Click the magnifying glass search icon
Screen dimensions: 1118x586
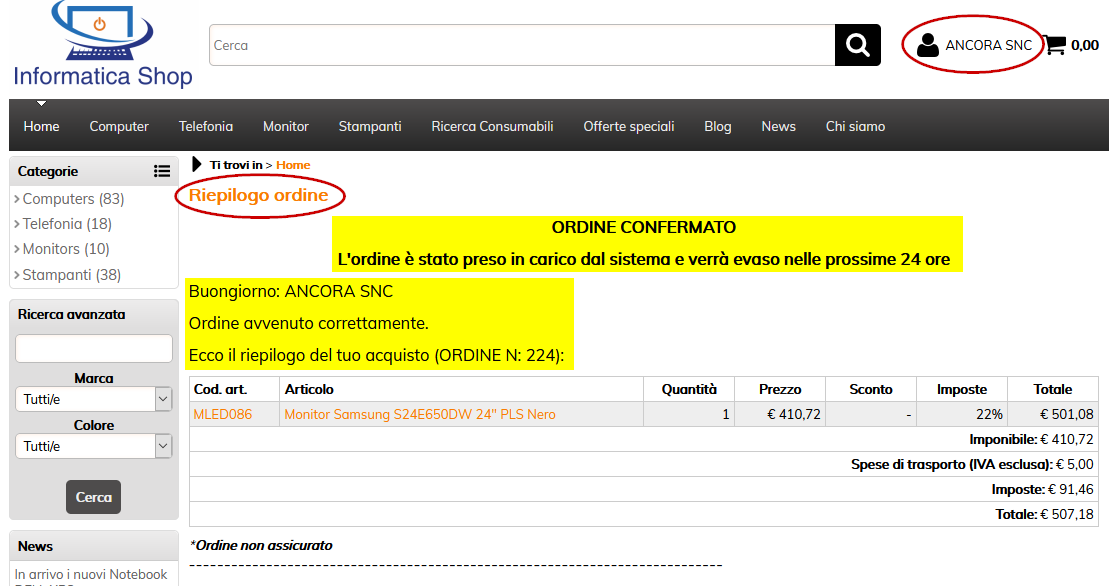pos(857,44)
